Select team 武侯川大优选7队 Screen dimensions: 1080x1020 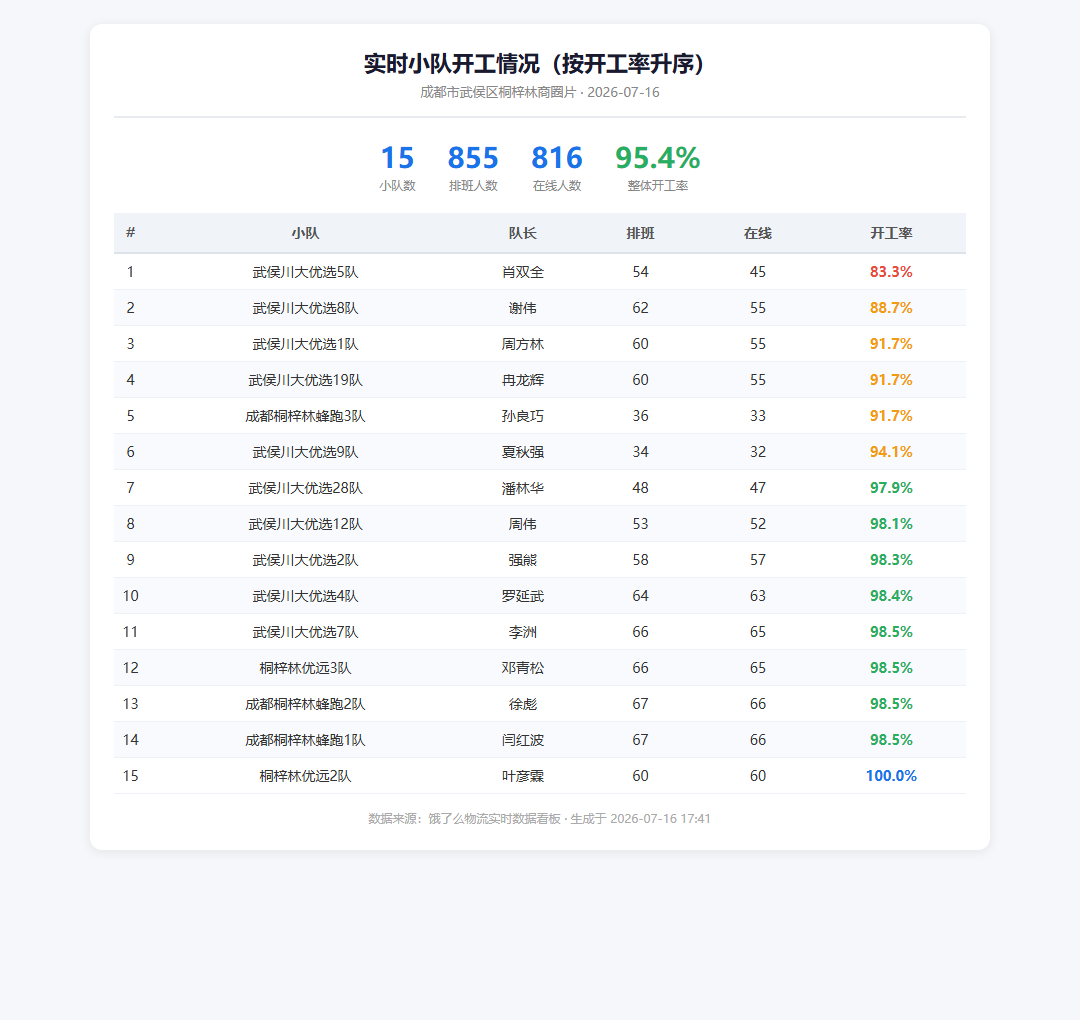coord(305,632)
